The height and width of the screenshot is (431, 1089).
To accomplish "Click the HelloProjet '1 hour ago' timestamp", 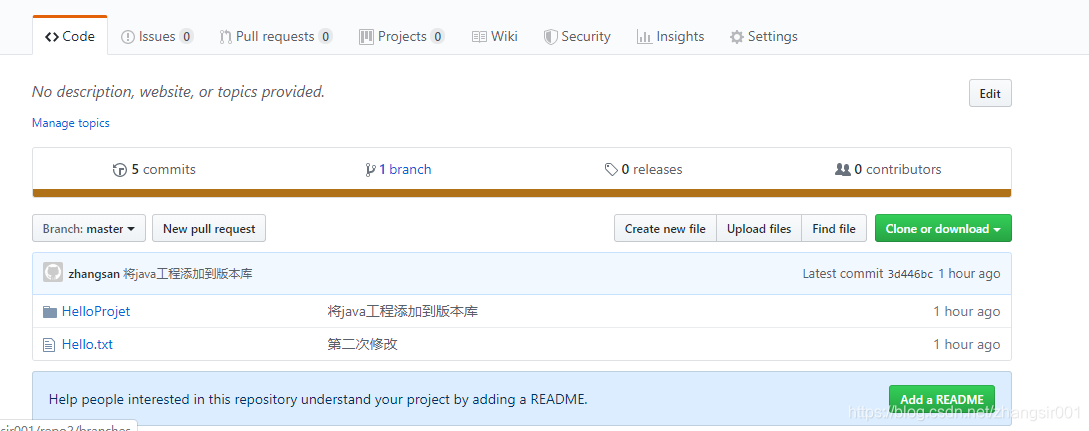I will 967,312.
